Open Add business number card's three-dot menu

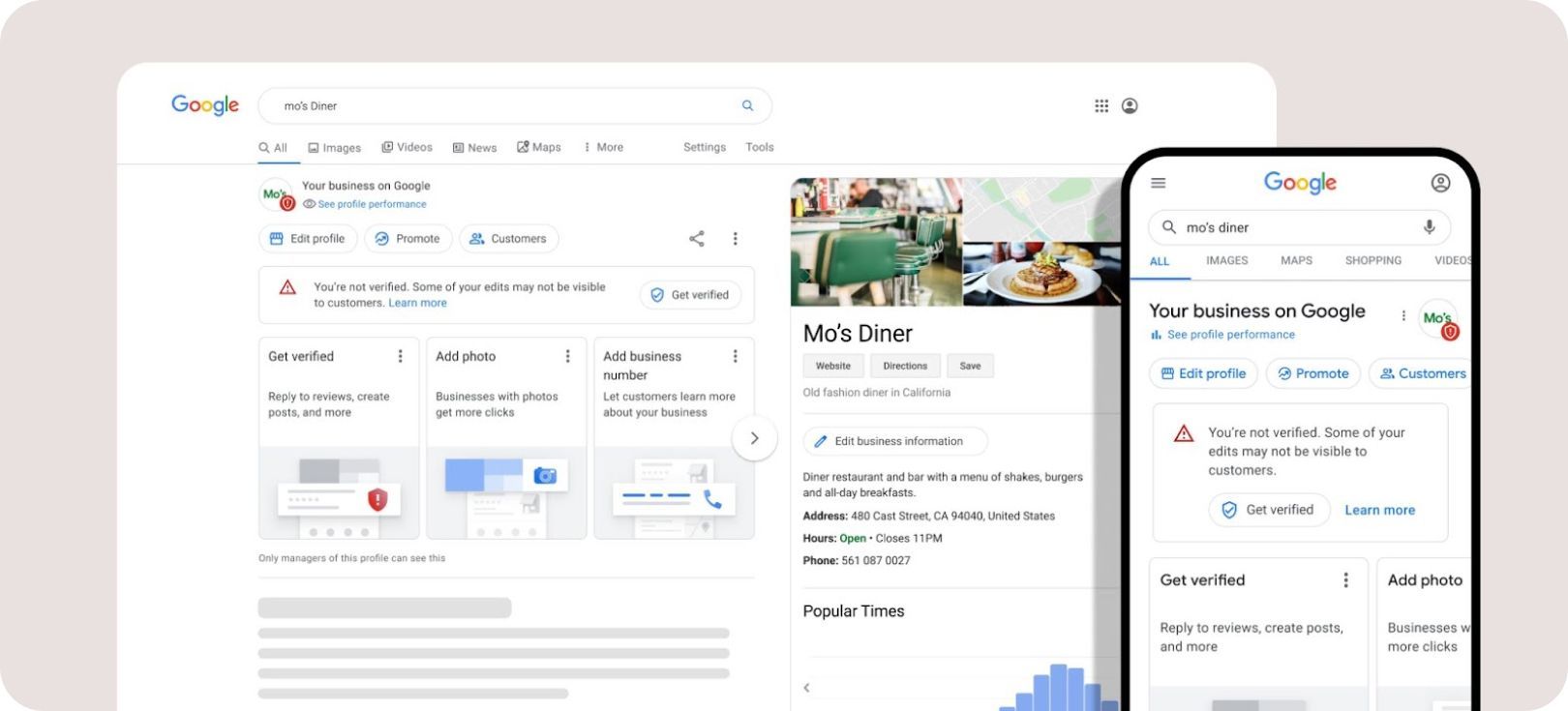[736, 356]
